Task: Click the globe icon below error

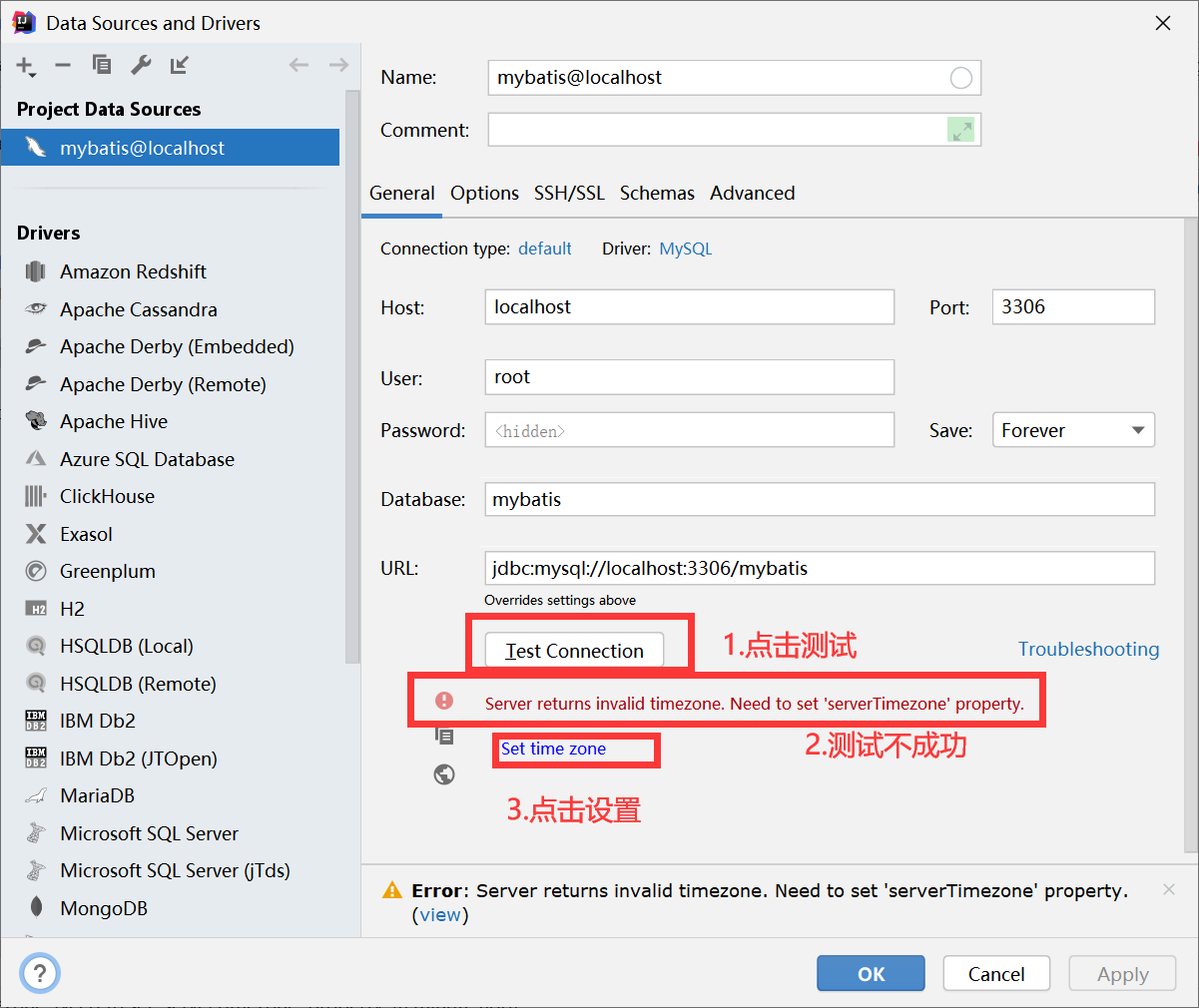Action: 444,773
